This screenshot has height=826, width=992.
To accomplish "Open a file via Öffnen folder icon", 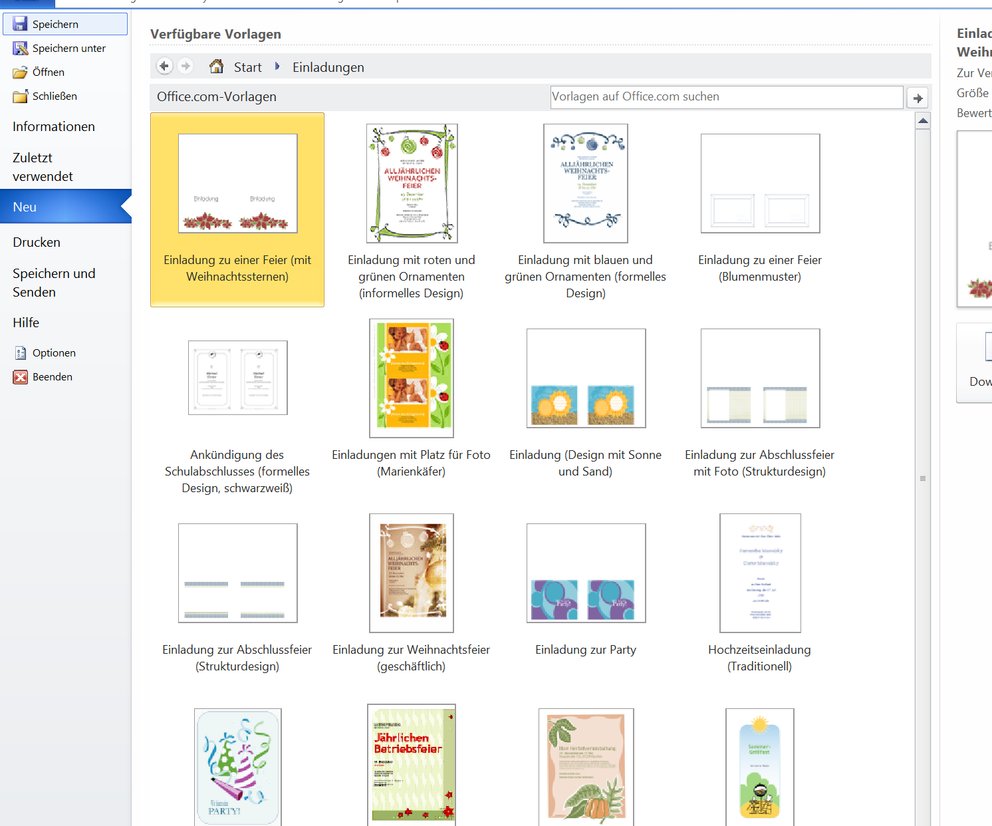I will pyautogui.click(x=20, y=72).
